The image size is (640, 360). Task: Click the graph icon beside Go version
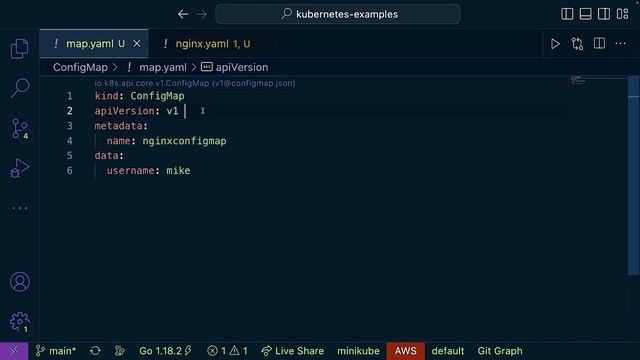click(119, 351)
